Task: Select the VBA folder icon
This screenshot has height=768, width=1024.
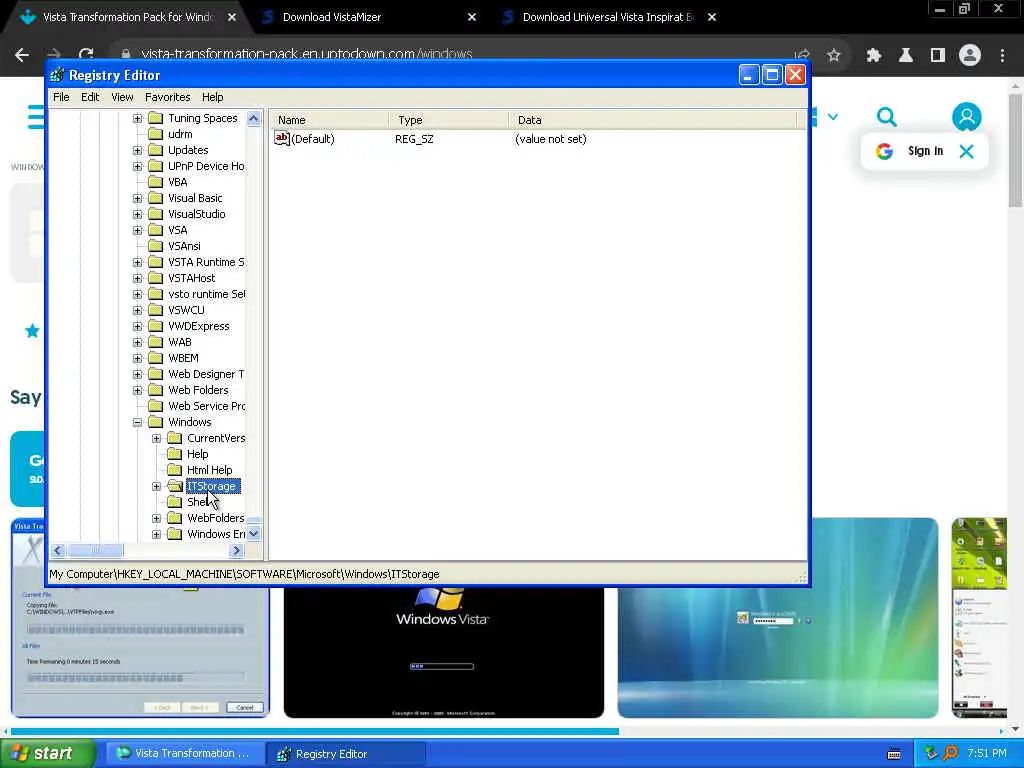Action: (155, 182)
